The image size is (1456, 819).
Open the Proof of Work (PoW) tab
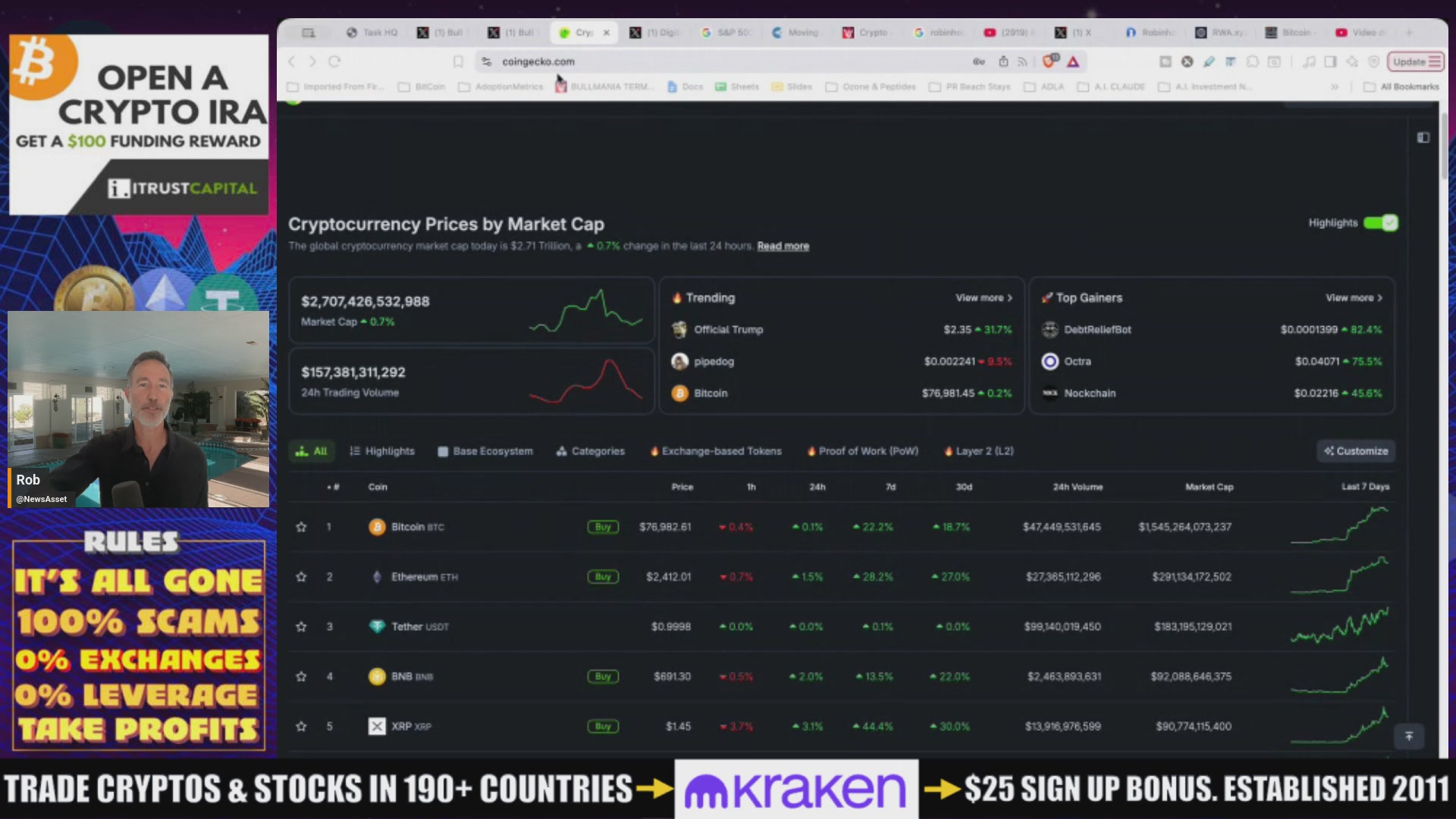(x=863, y=451)
